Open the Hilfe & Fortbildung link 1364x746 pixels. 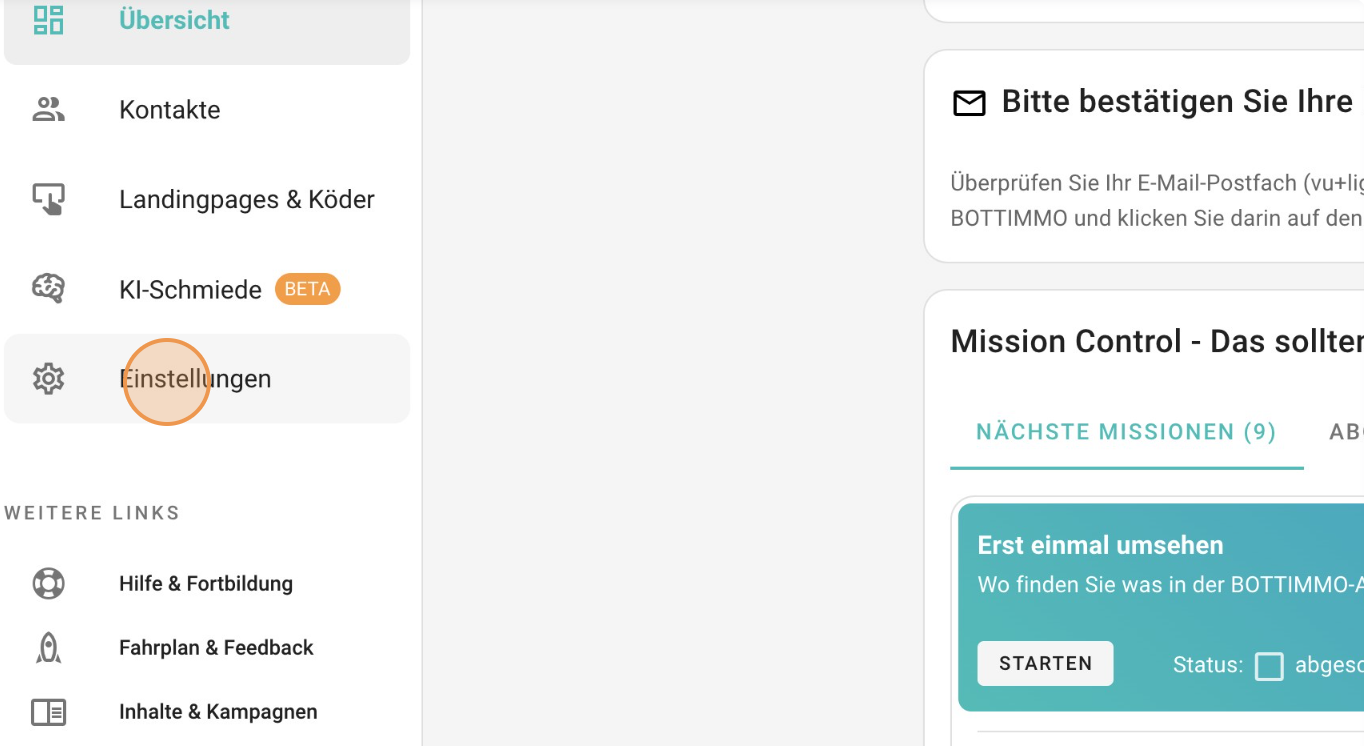click(x=206, y=583)
